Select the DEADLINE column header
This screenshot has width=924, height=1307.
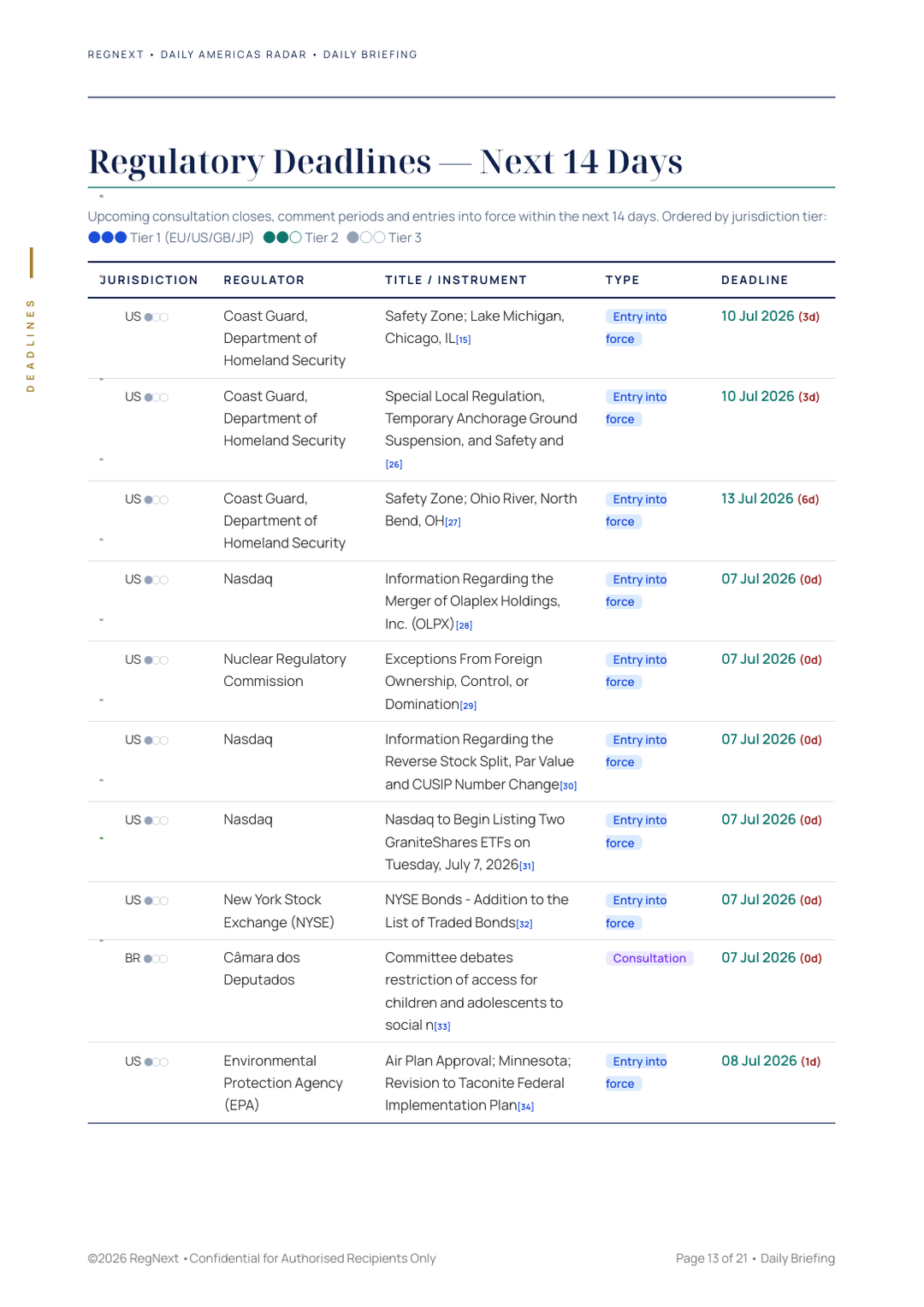(x=755, y=280)
